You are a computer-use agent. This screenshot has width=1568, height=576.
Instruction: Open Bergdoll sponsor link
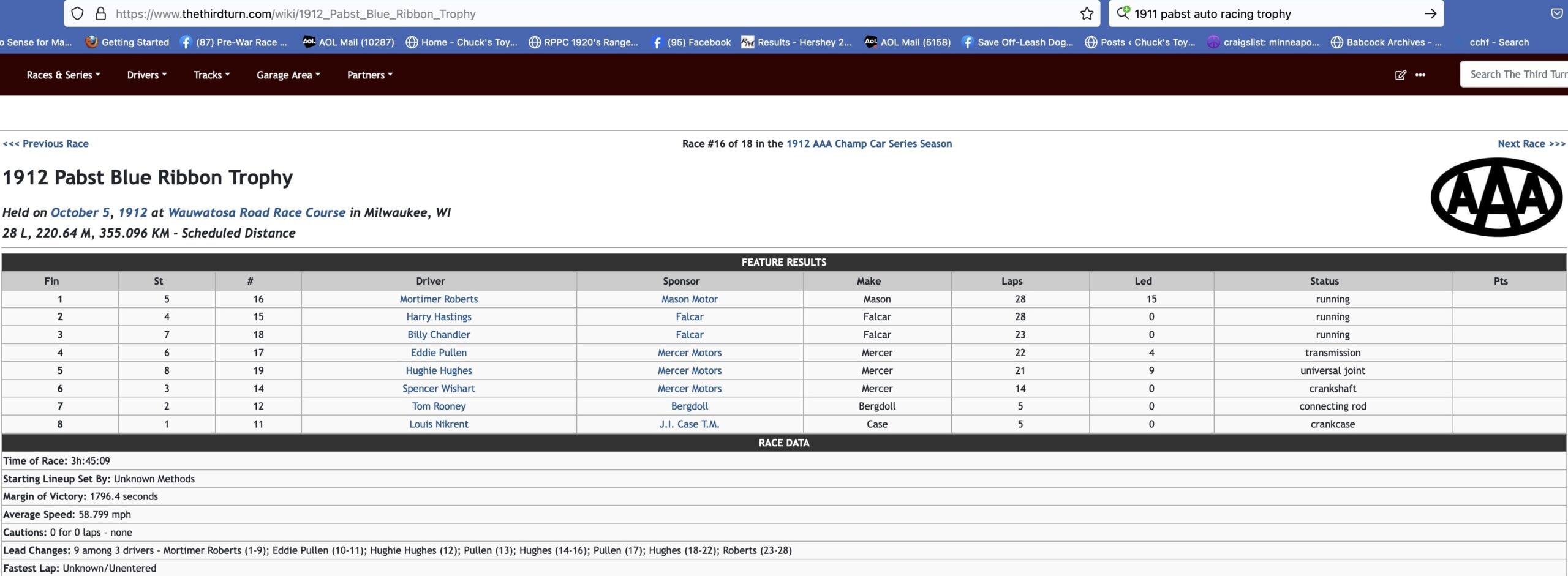689,406
